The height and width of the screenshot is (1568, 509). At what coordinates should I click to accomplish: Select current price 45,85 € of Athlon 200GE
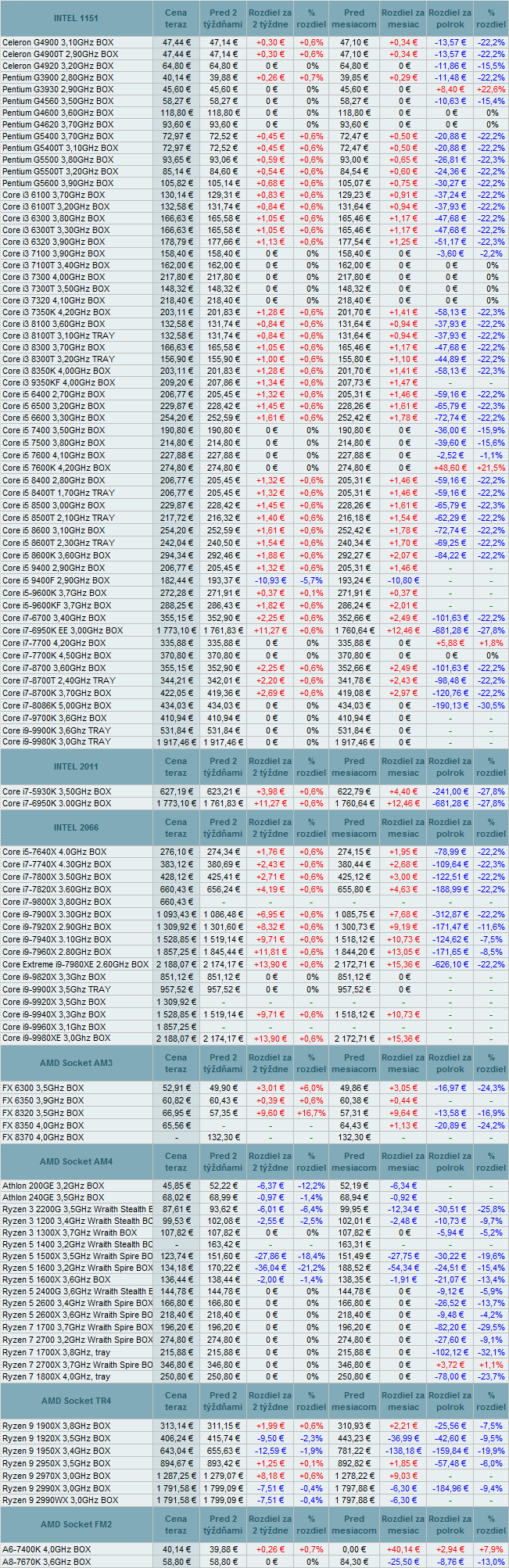pyautogui.click(x=176, y=1186)
